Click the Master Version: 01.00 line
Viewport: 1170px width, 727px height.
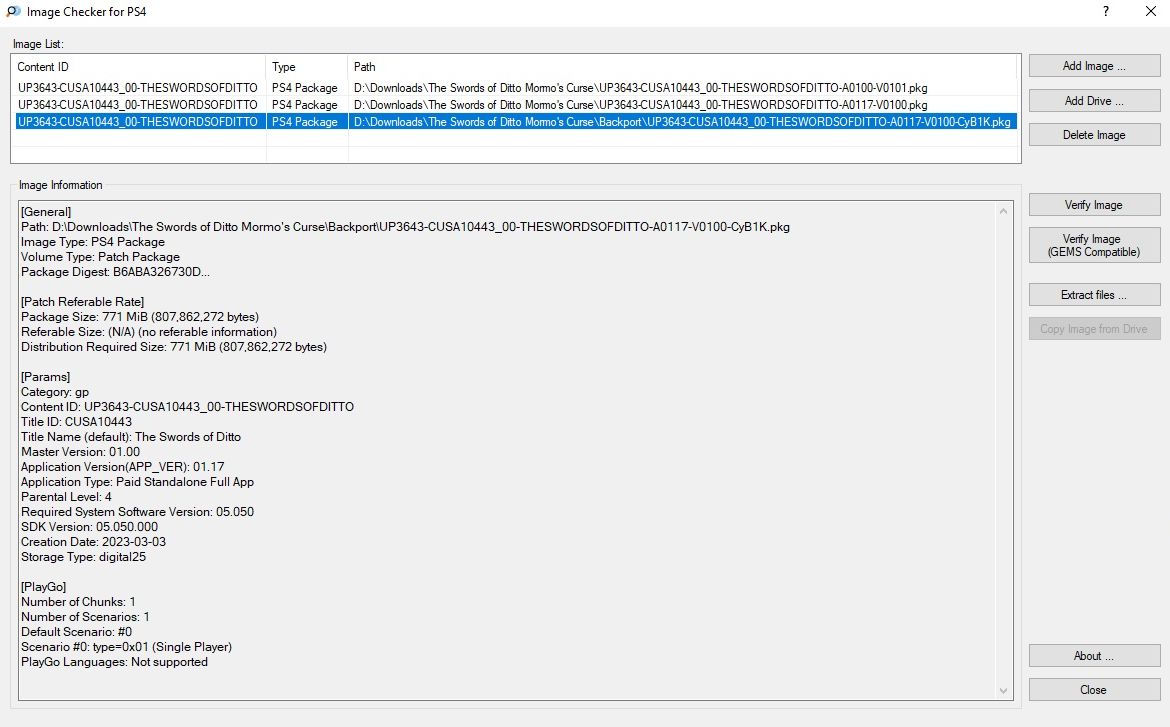[81, 452]
